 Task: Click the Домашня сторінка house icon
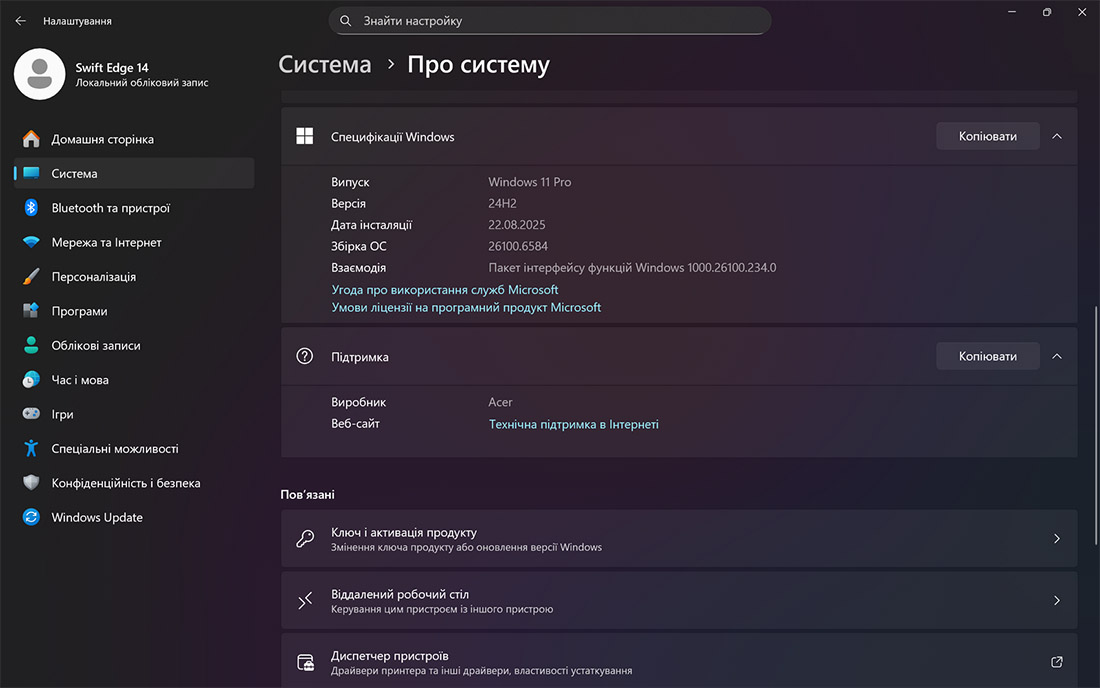[x=31, y=139]
